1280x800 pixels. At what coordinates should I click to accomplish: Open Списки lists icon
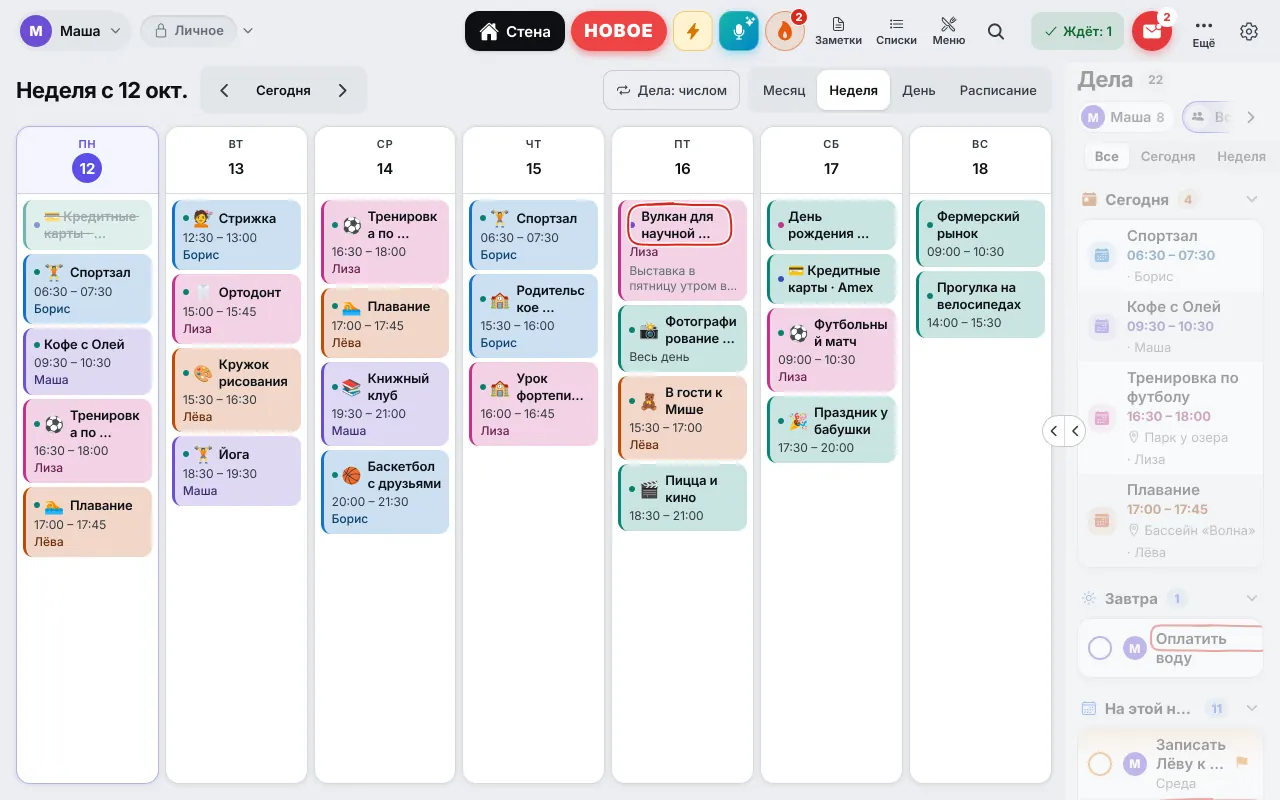896,31
